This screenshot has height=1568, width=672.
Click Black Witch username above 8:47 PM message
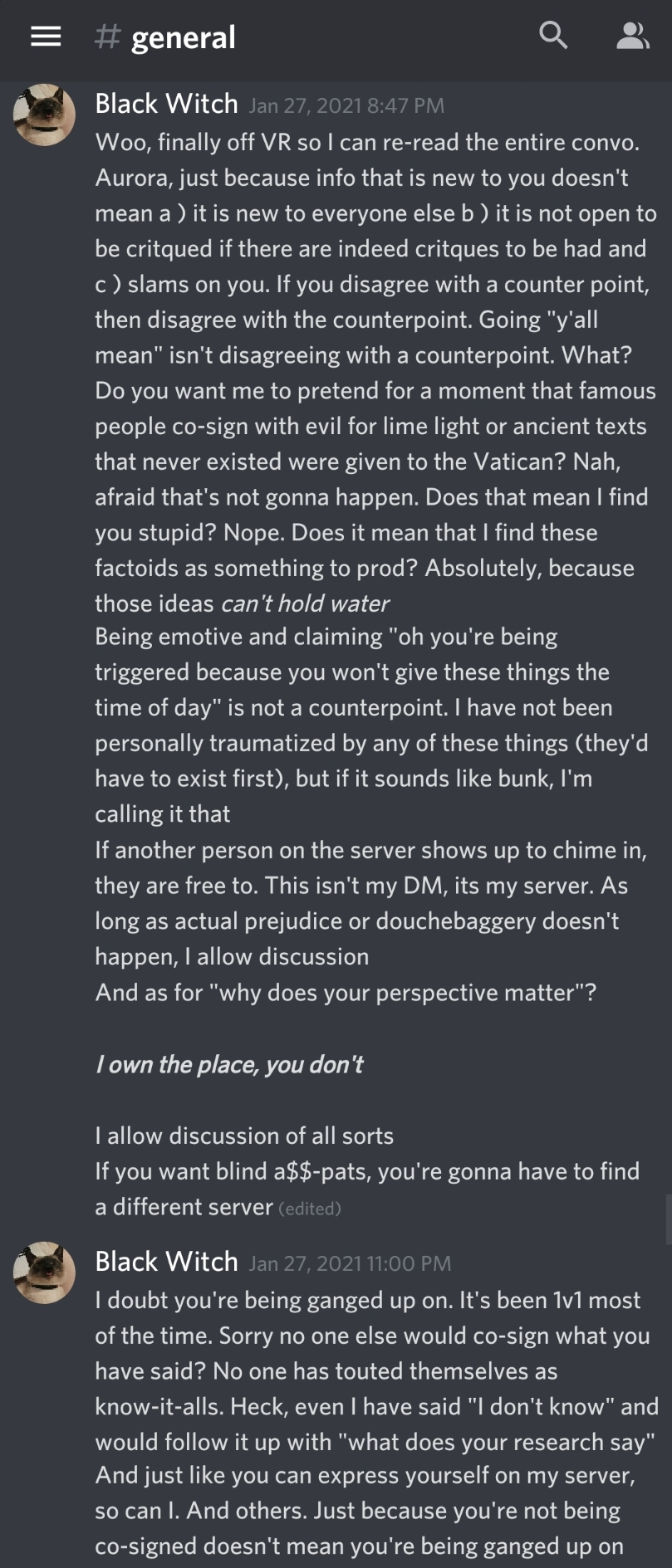coord(166,104)
